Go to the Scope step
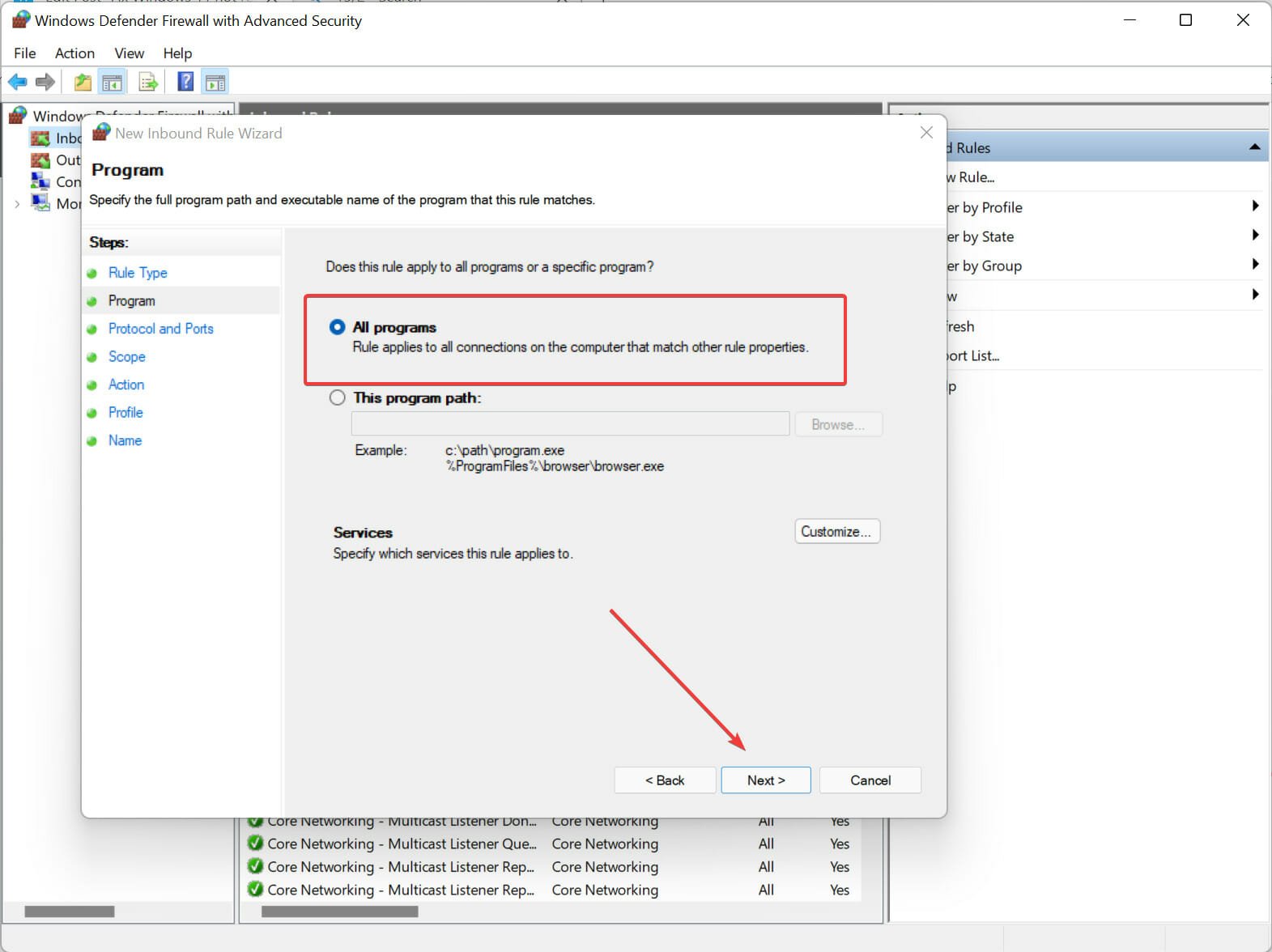Viewport: 1272px width, 952px height. [127, 357]
